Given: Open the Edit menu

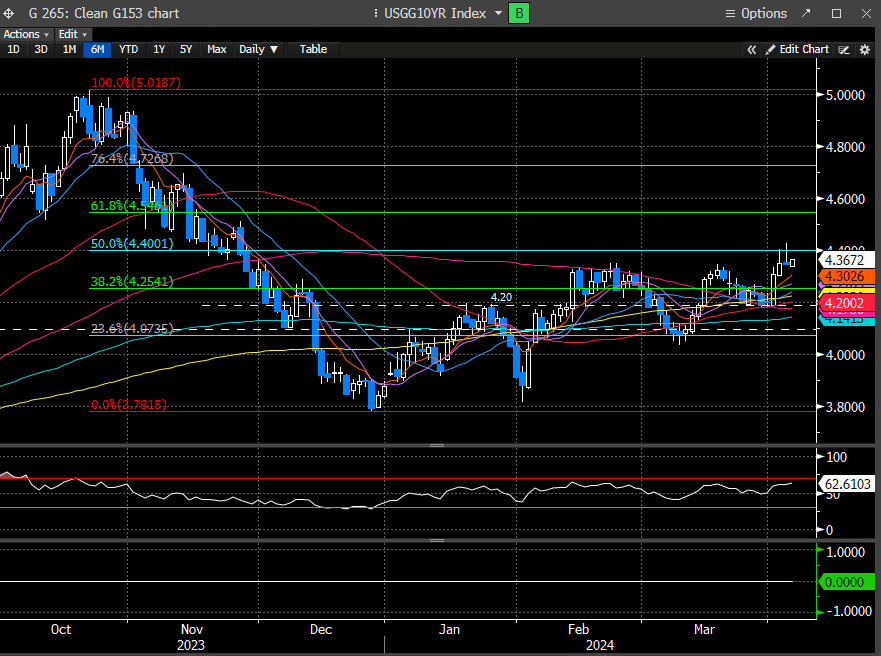Looking at the screenshot, I should (x=68, y=34).
